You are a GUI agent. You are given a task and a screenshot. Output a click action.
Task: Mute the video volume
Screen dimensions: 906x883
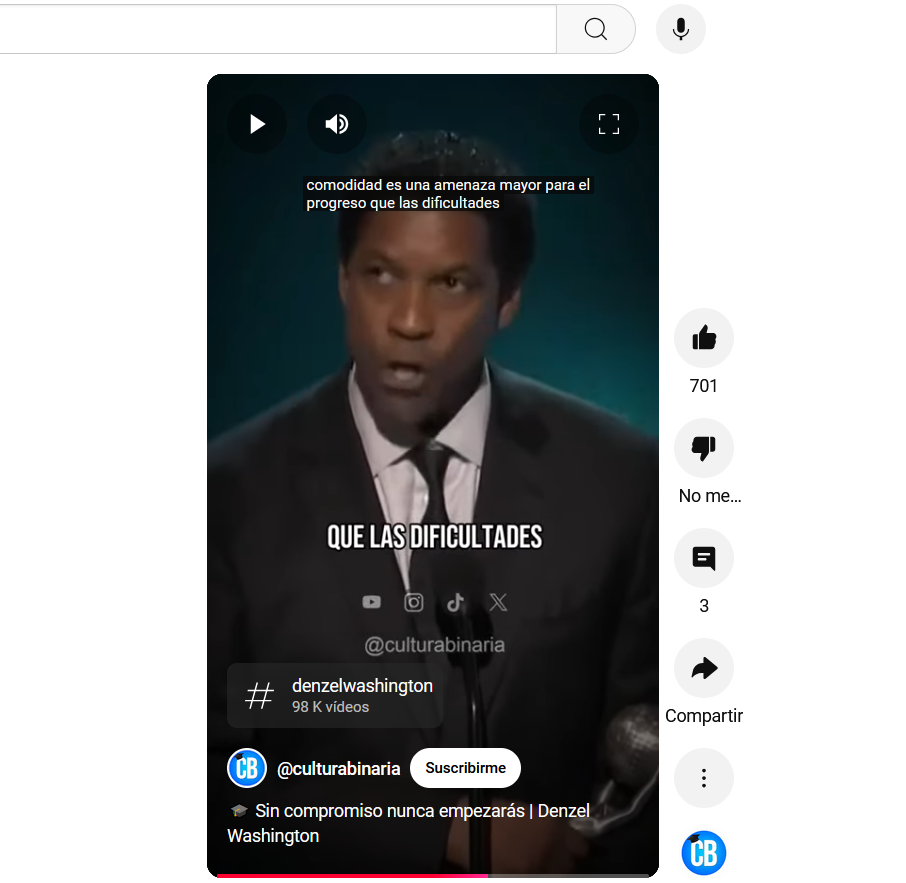coord(337,124)
